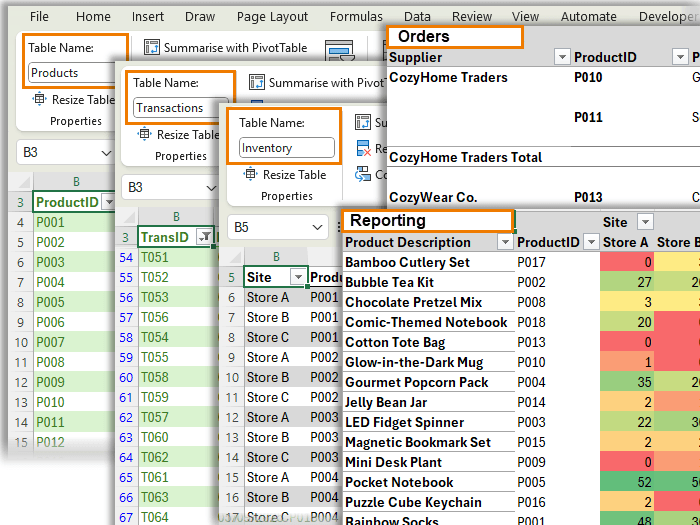Open the Site column filter in Reporting pivot
The image size is (700, 525).
pyautogui.click(x=645, y=222)
